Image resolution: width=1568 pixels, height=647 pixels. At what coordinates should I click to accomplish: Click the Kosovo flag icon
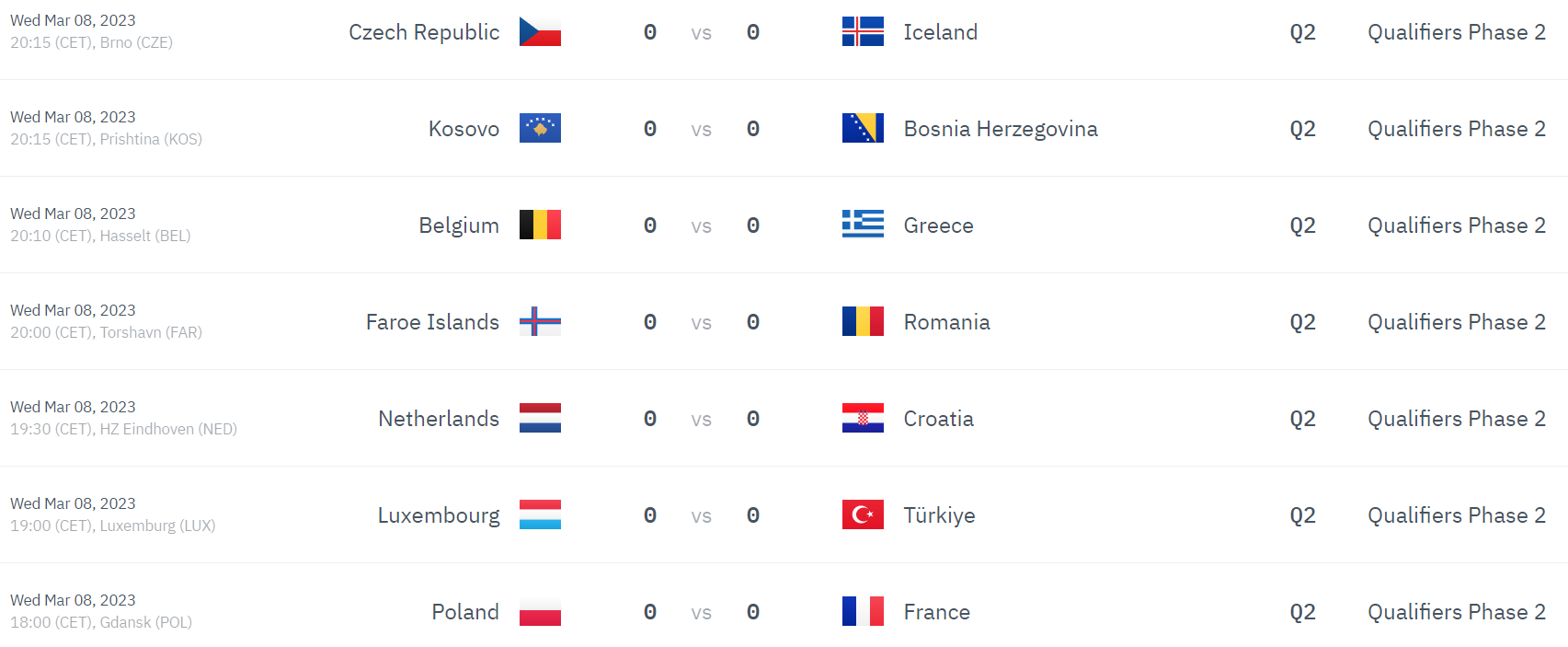pos(540,129)
